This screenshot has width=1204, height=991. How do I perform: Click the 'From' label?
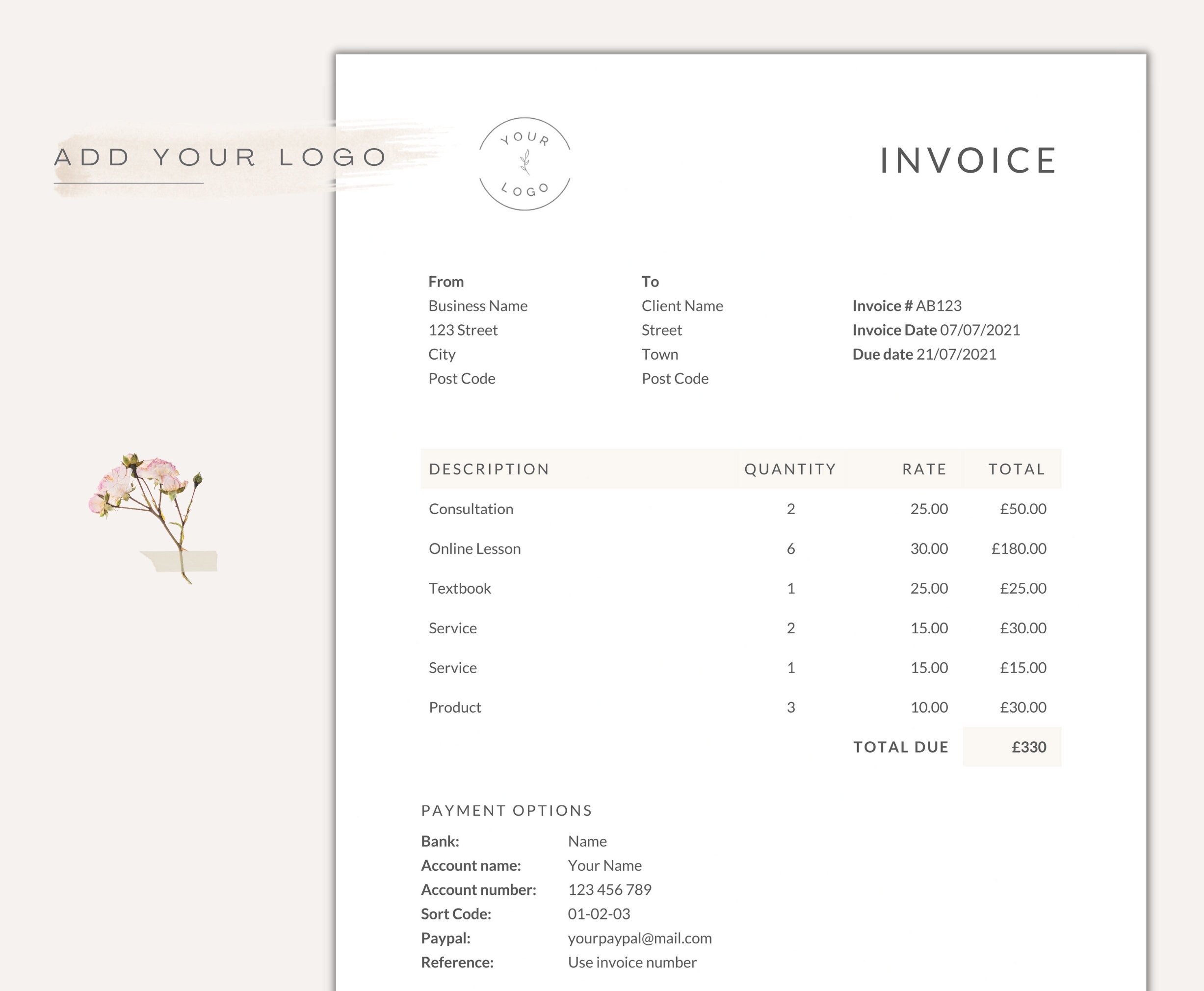[x=446, y=282]
